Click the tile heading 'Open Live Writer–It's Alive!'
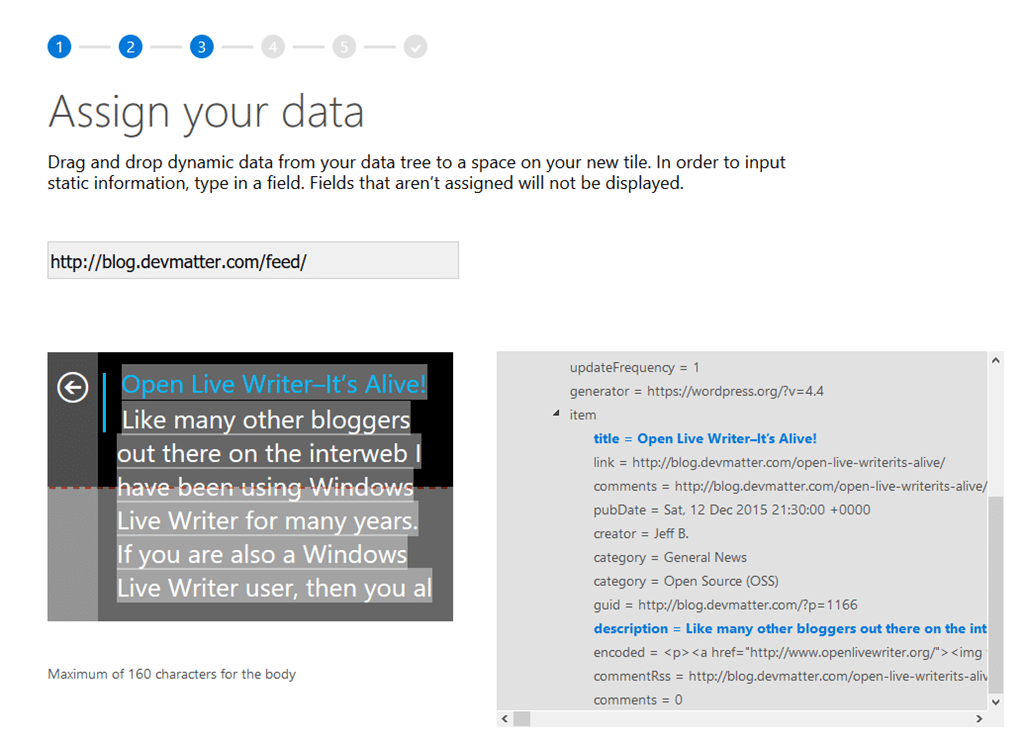The width and height of the screenshot is (1024, 744). (274, 384)
